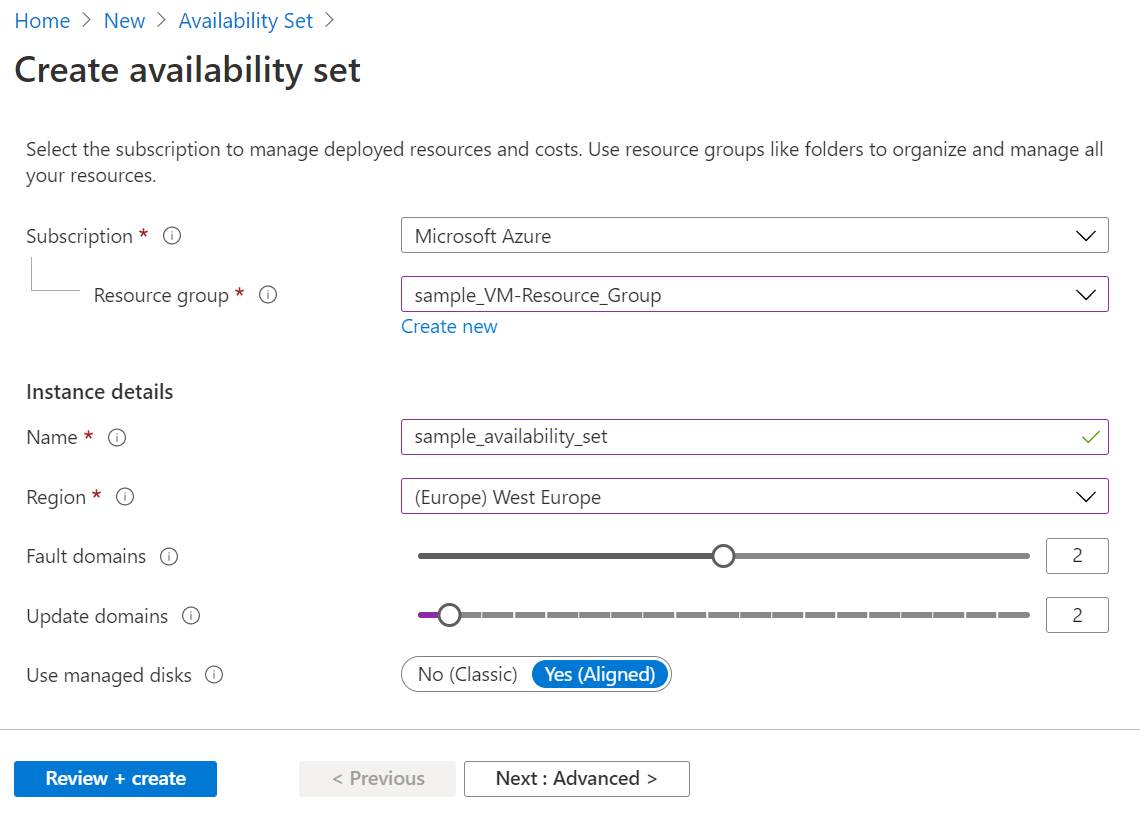
Task: Click the info icon beside Subscription
Action: click(x=172, y=236)
